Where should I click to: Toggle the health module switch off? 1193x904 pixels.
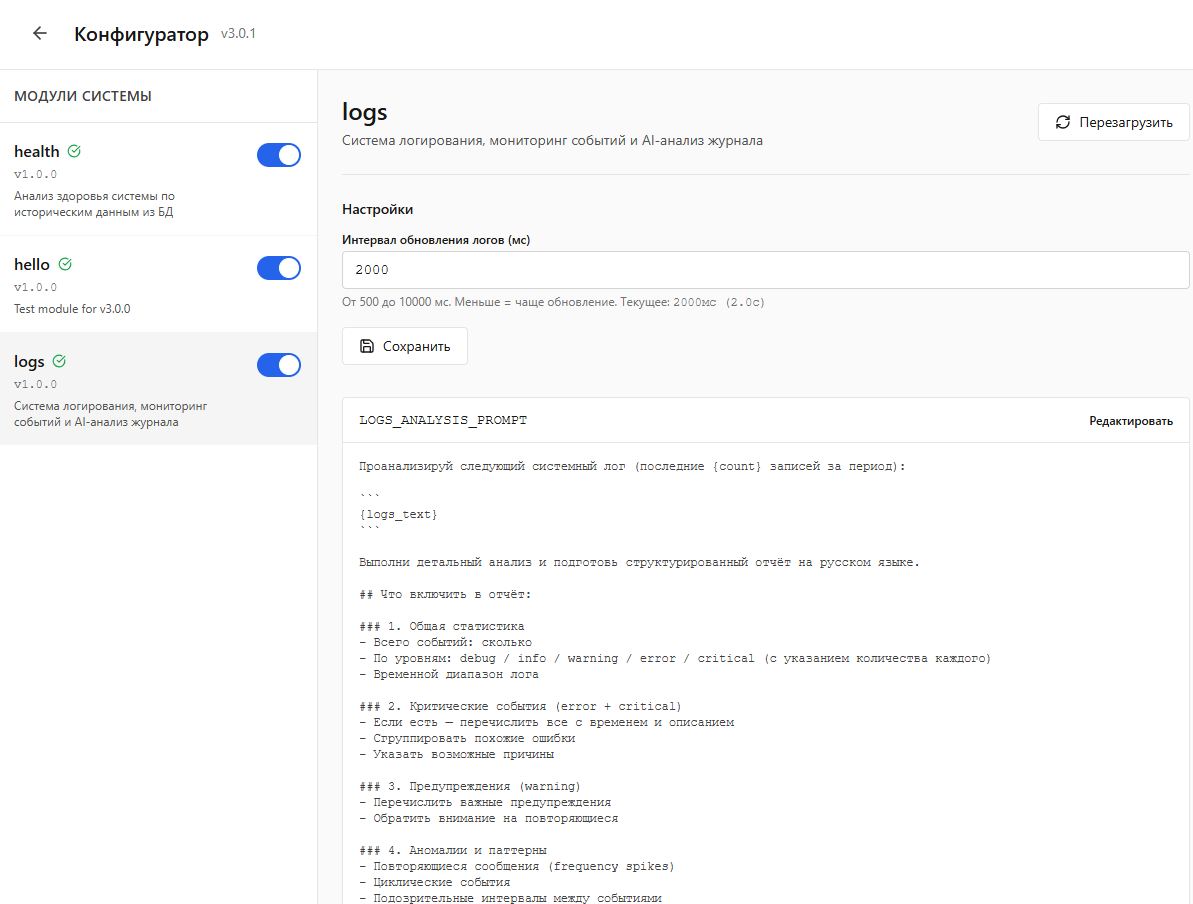278,155
